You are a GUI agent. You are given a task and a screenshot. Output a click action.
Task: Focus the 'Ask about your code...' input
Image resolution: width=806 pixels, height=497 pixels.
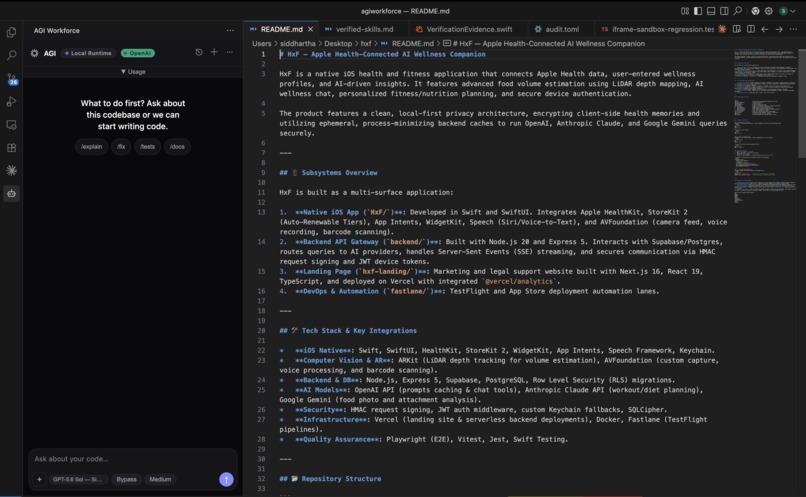[133, 458]
